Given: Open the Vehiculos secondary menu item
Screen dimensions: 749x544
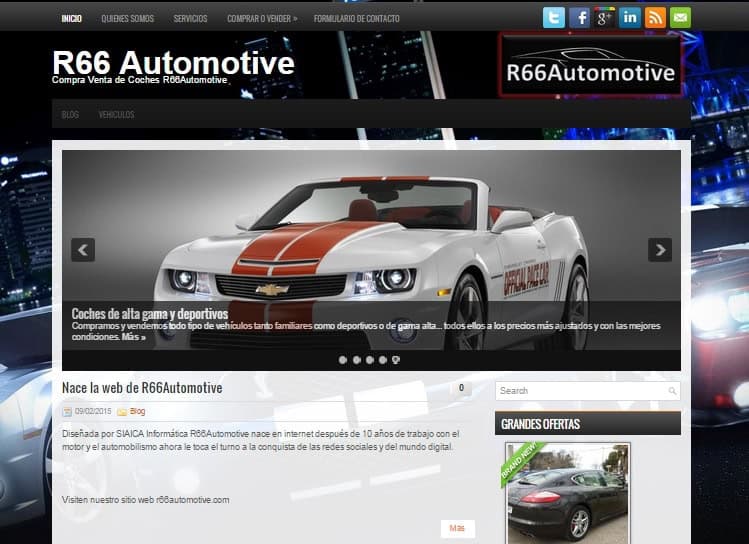Looking at the screenshot, I should [117, 115].
